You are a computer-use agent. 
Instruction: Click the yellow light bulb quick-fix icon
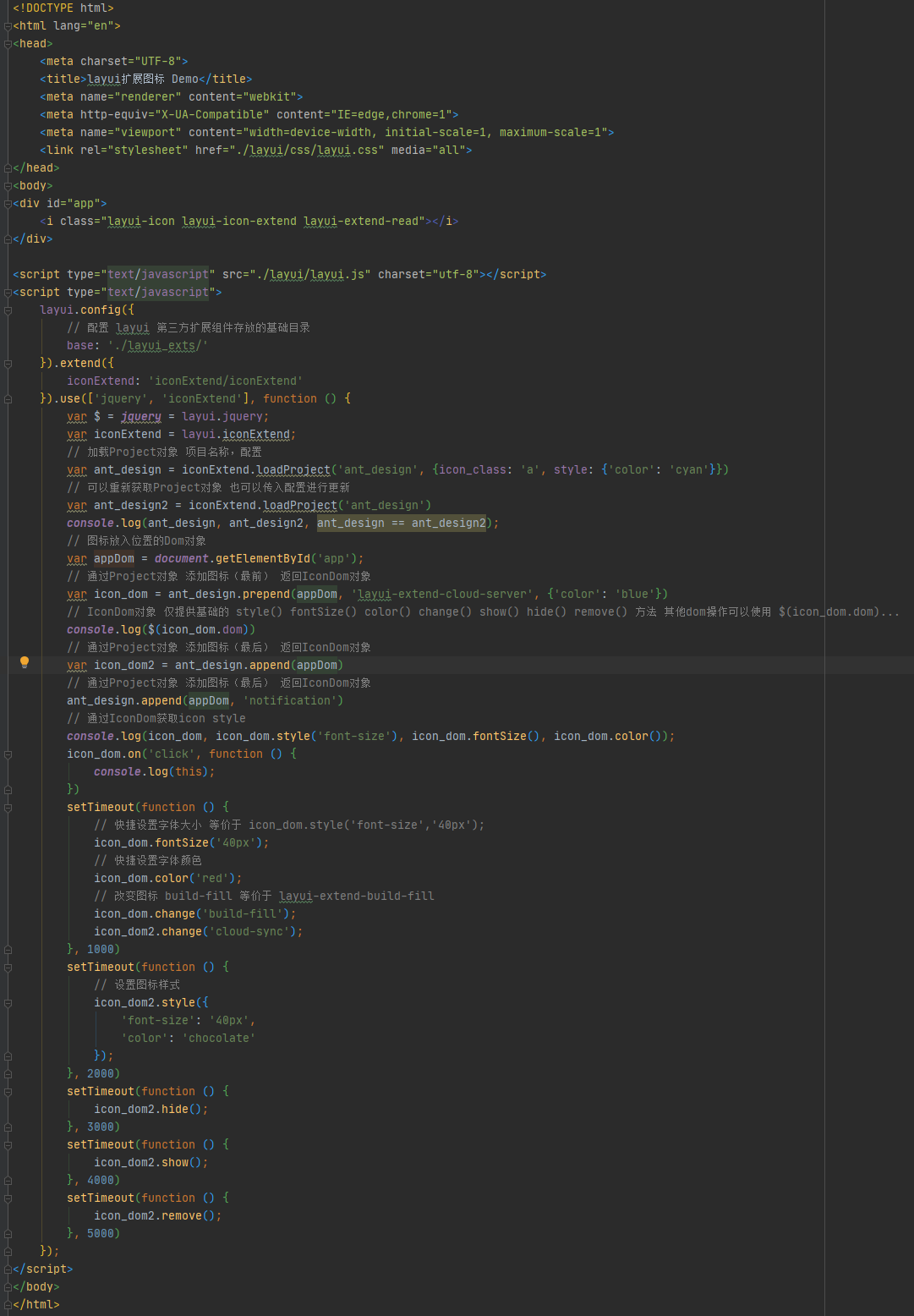[25, 663]
